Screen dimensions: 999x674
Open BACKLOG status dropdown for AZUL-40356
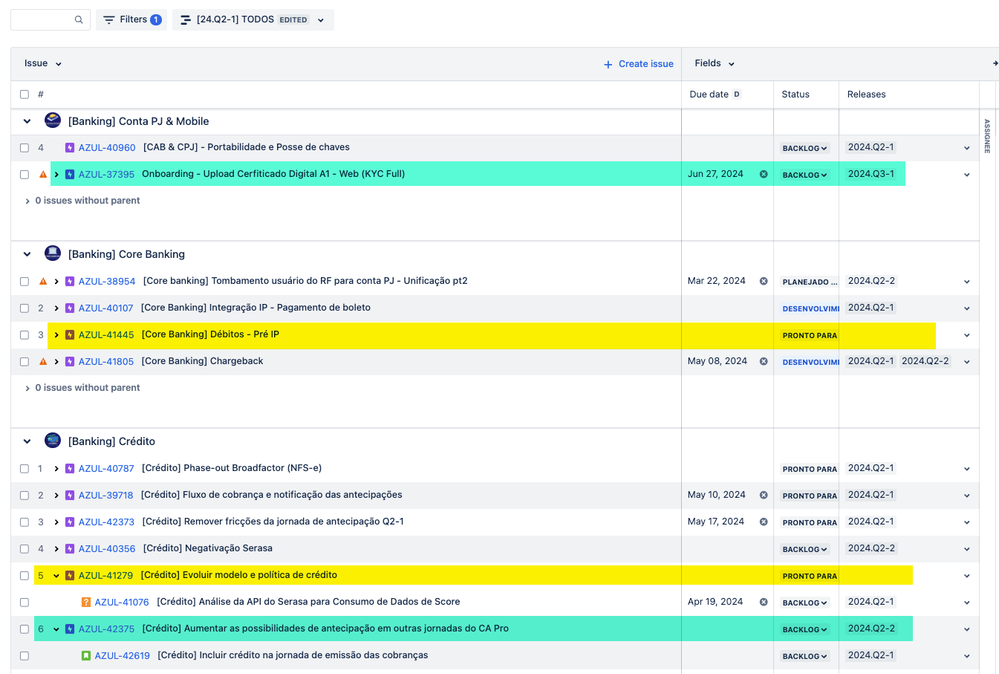click(x=805, y=550)
